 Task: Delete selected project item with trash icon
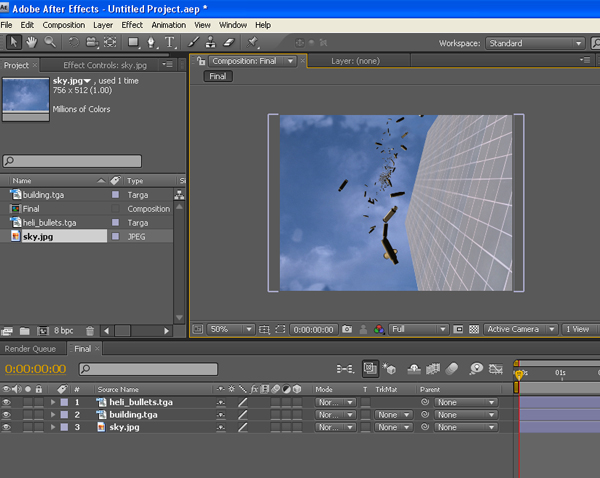[x=90, y=331]
